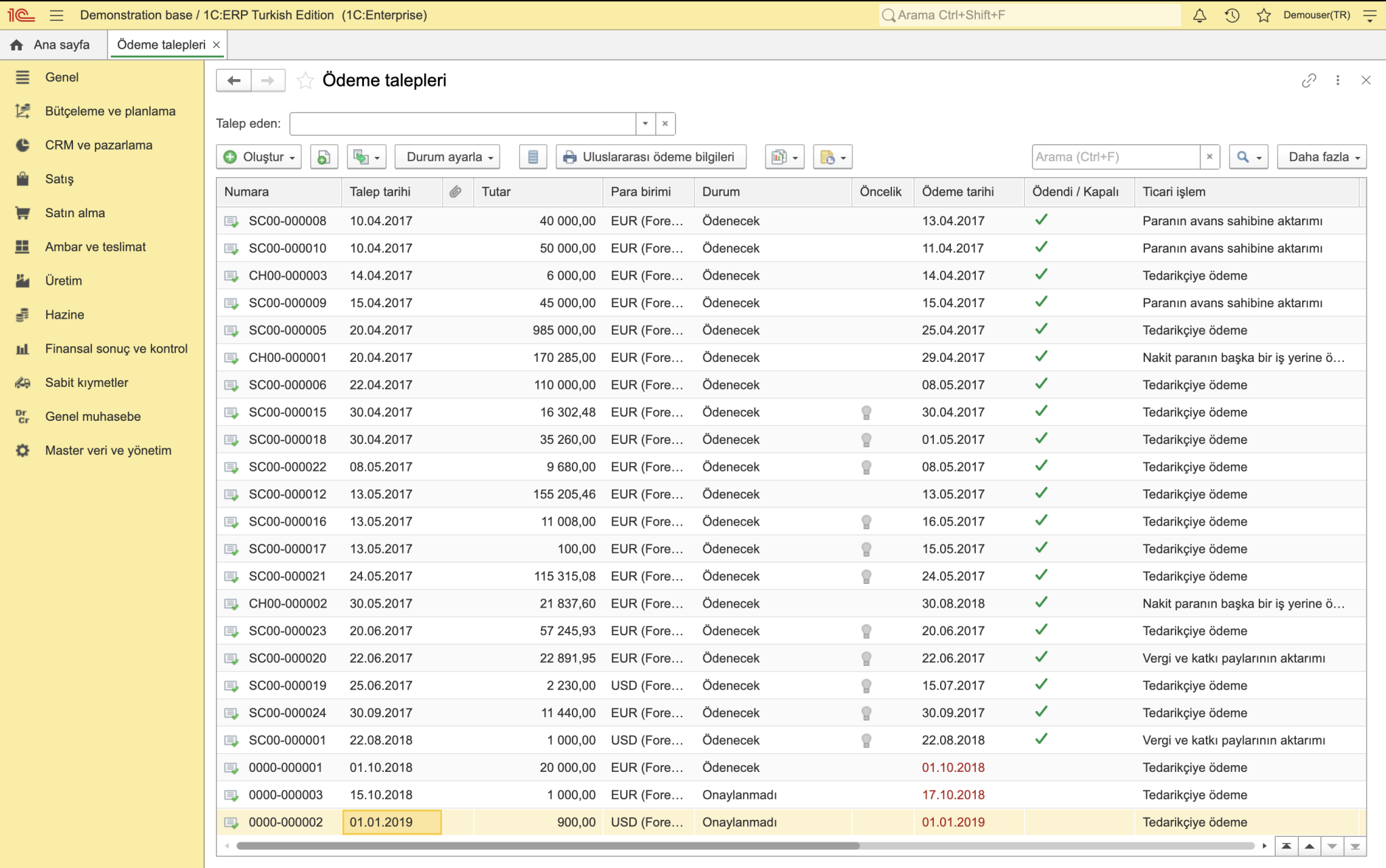Open favorites star in top bar

[x=1264, y=15]
